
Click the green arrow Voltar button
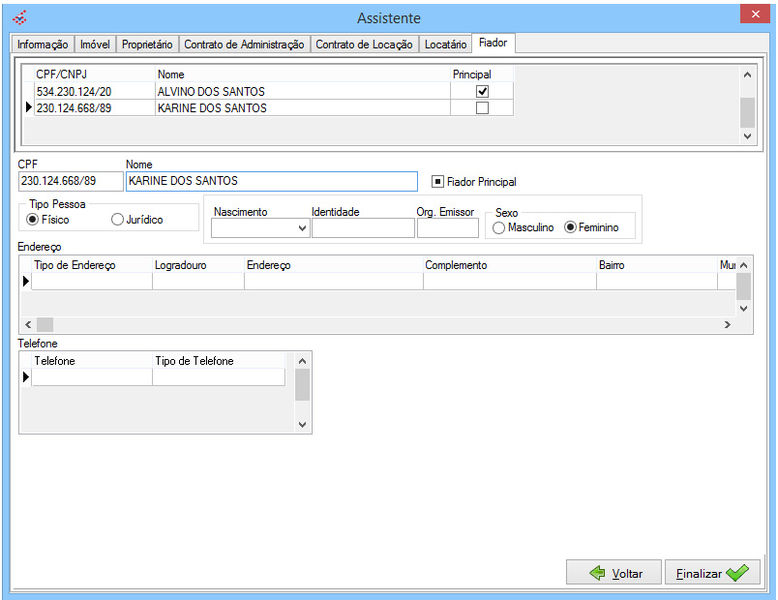point(613,573)
